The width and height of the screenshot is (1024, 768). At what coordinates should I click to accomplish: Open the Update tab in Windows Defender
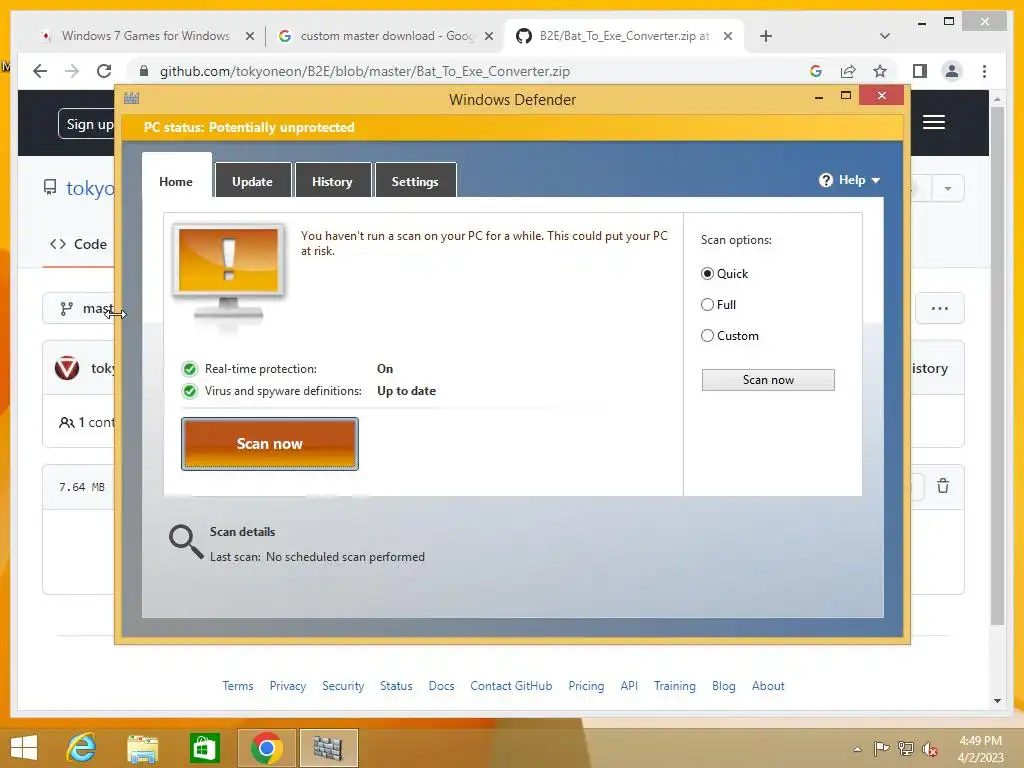252,182
